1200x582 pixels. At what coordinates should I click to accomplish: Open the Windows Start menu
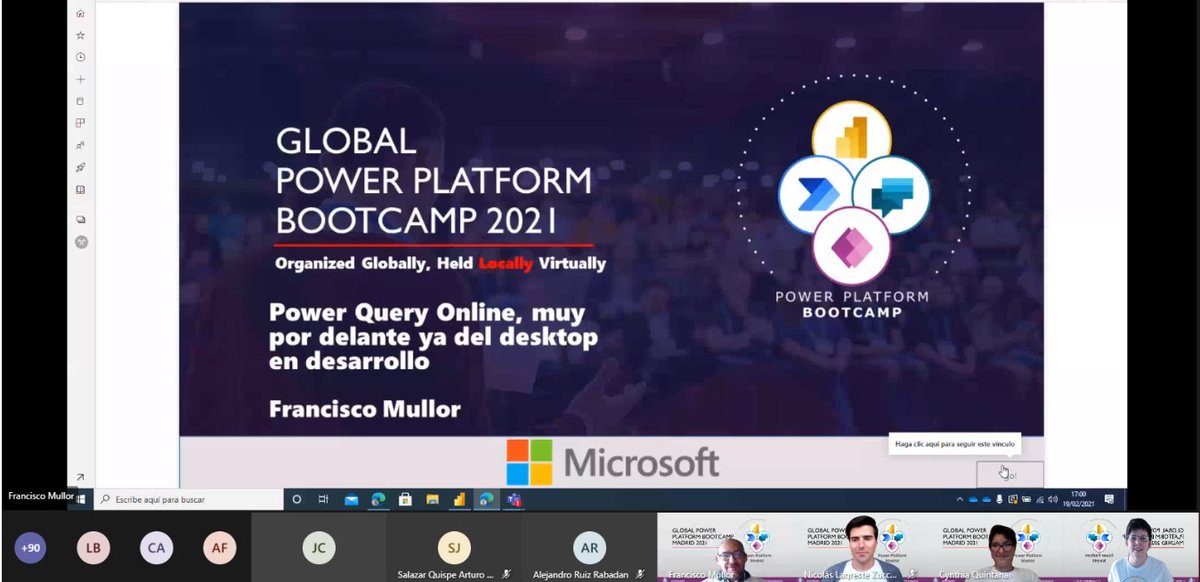point(80,498)
